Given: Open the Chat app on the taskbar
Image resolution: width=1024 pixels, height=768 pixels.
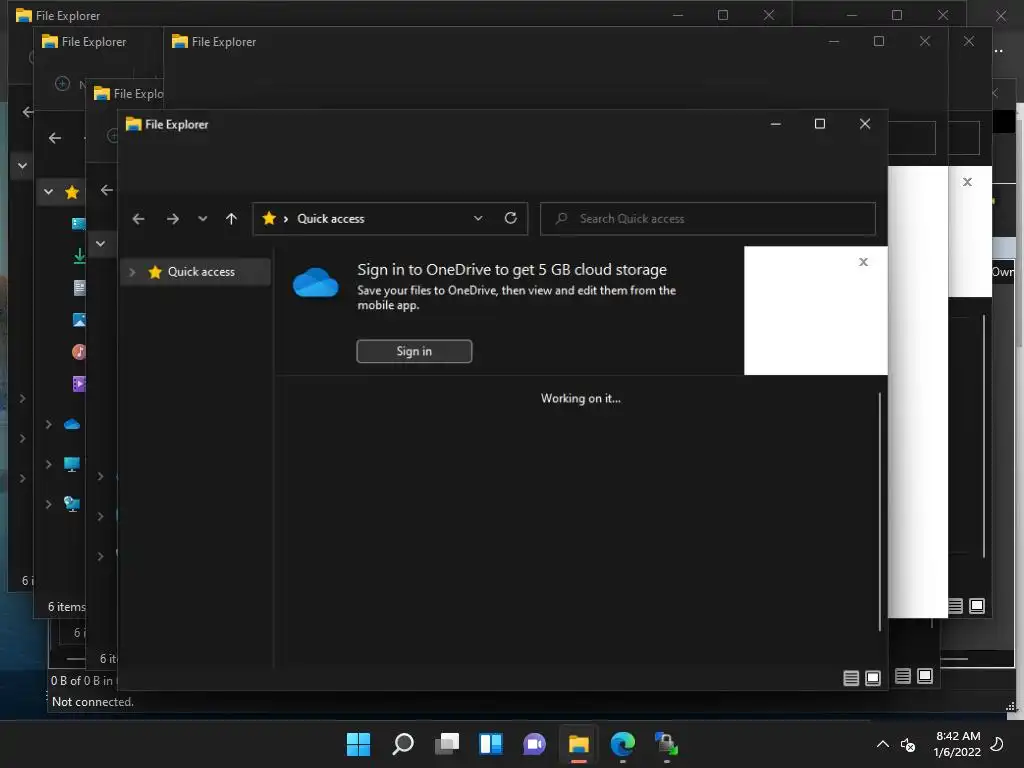Looking at the screenshot, I should tap(534, 744).
